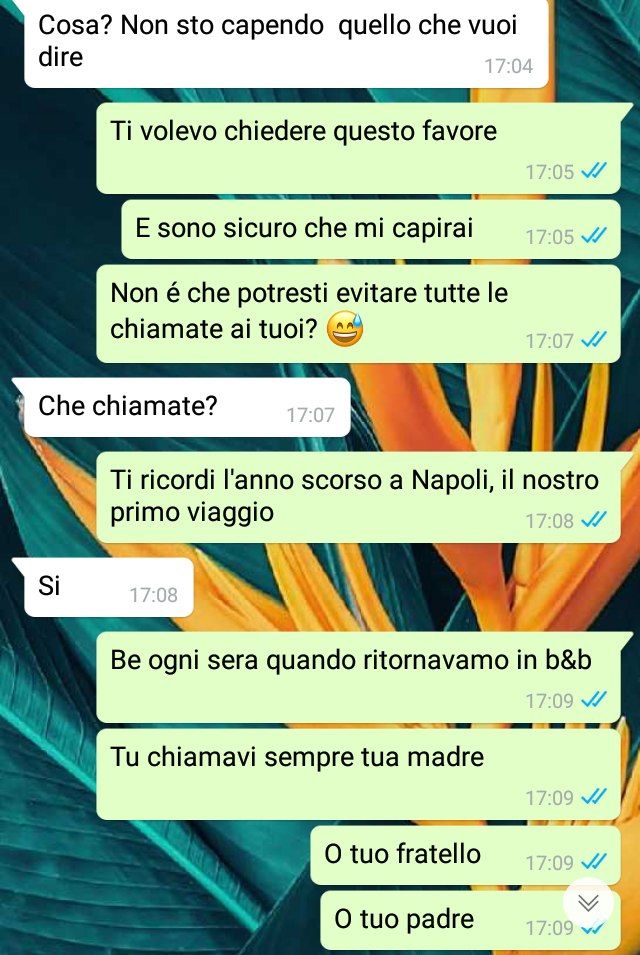Click double check marks on Napoli message

coord(594,520)
